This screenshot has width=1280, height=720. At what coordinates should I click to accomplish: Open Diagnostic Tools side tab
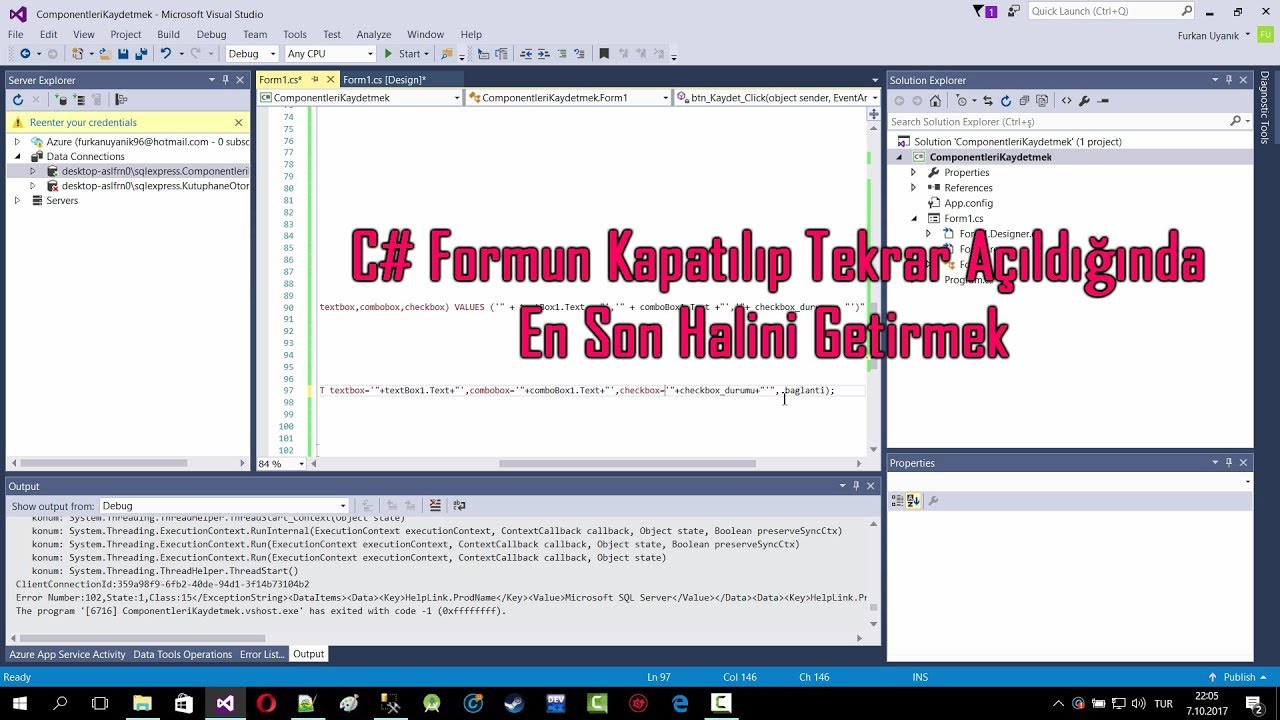tap(1265, 109)
